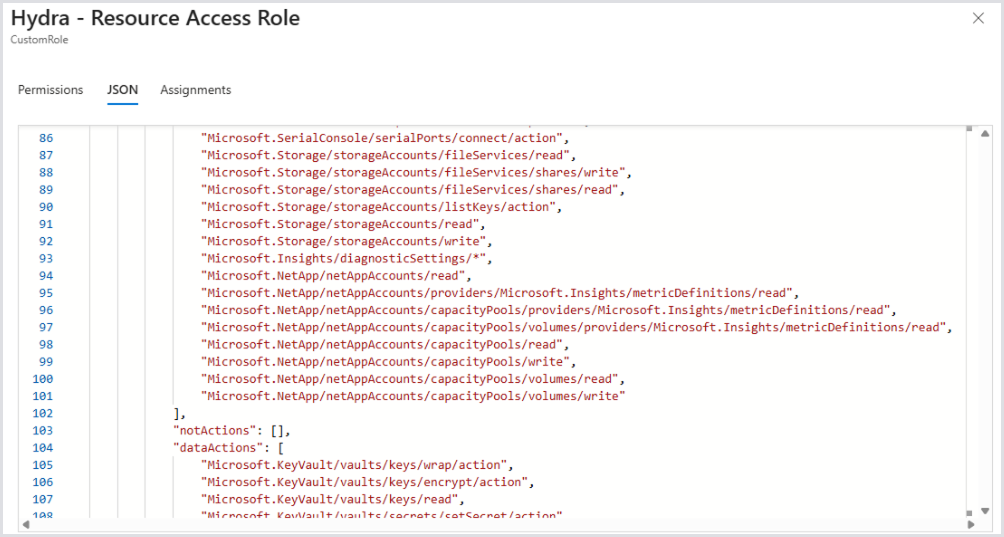Click the storageAccounts/listKeys/action line
Viewport: 1004px width, 537px height.
[x=378, y=207]
